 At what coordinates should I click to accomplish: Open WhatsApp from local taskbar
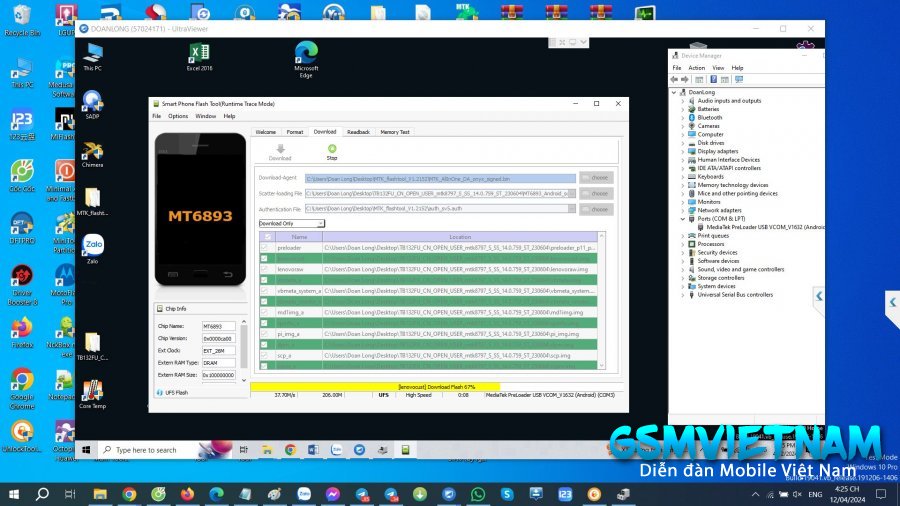click(478, 494)
